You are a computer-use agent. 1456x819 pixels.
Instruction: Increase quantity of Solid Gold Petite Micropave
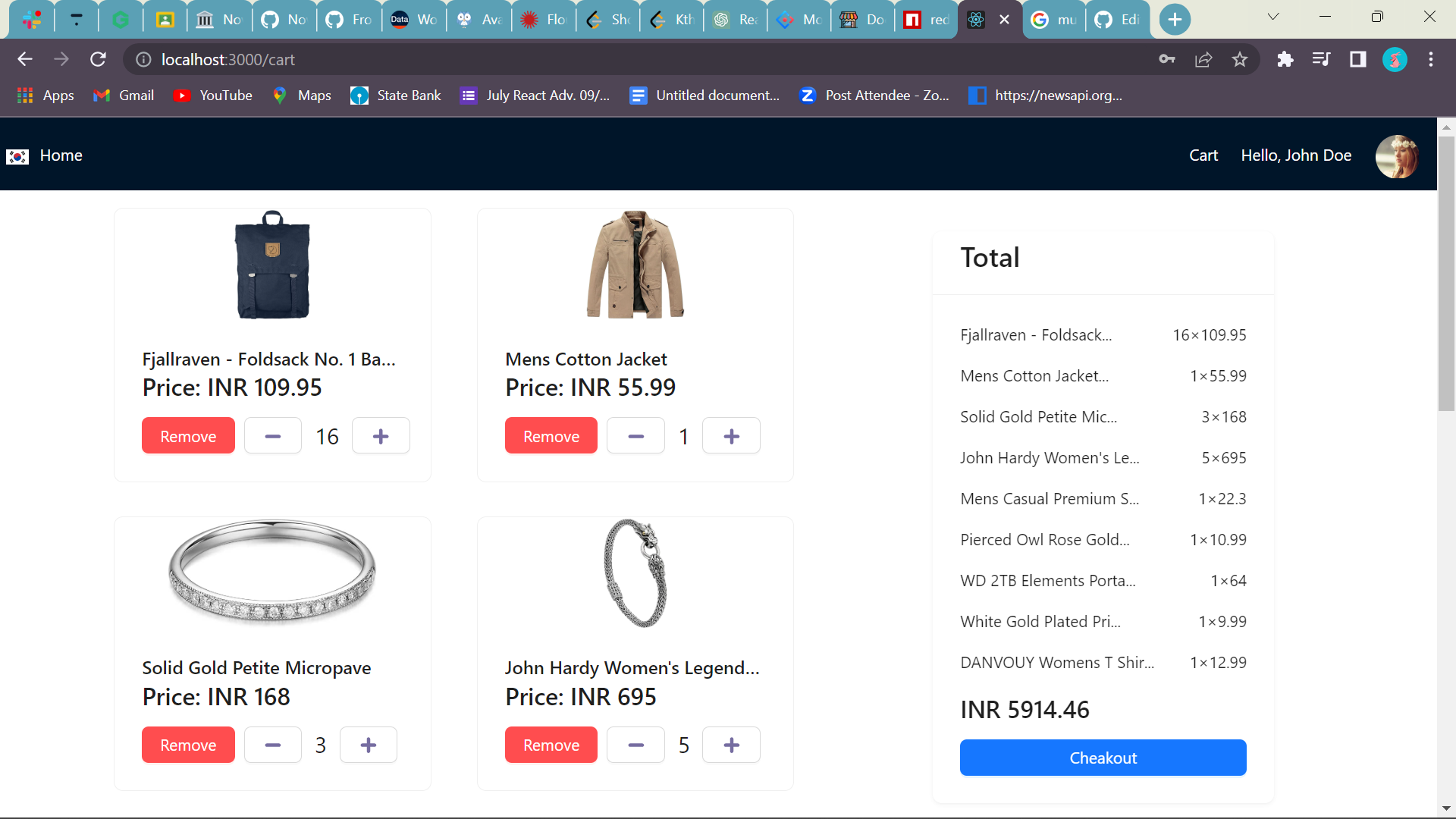pyautogui.click(x=368, y=745)
